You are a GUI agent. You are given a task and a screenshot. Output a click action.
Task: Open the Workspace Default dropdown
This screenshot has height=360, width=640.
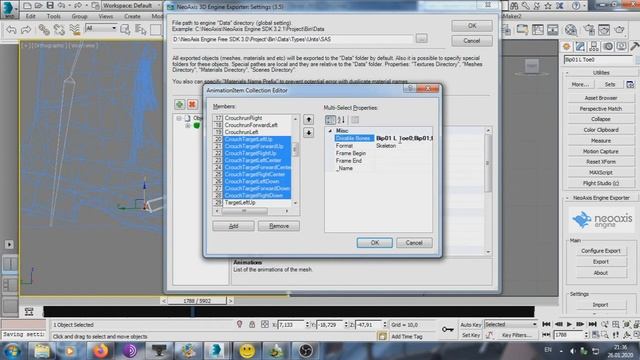click(131, 6)
